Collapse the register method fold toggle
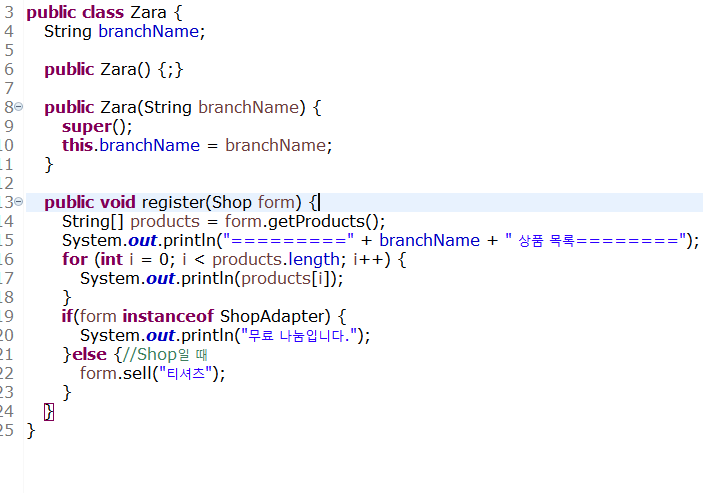The height and width of the screenshot is (493, 703). pyautogui.click(x=18, y=202)
